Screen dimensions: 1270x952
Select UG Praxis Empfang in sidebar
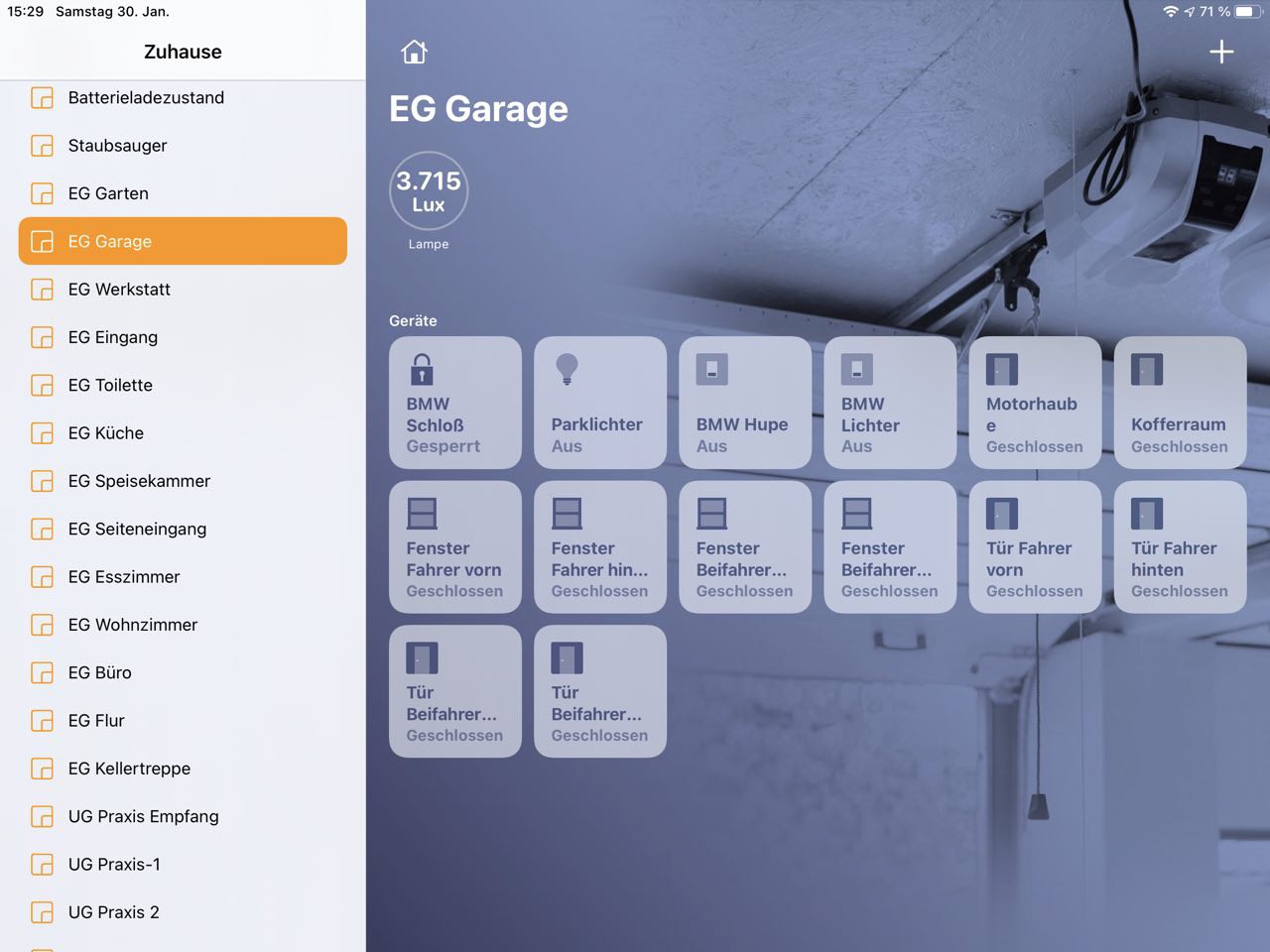[x=143, y=816]
